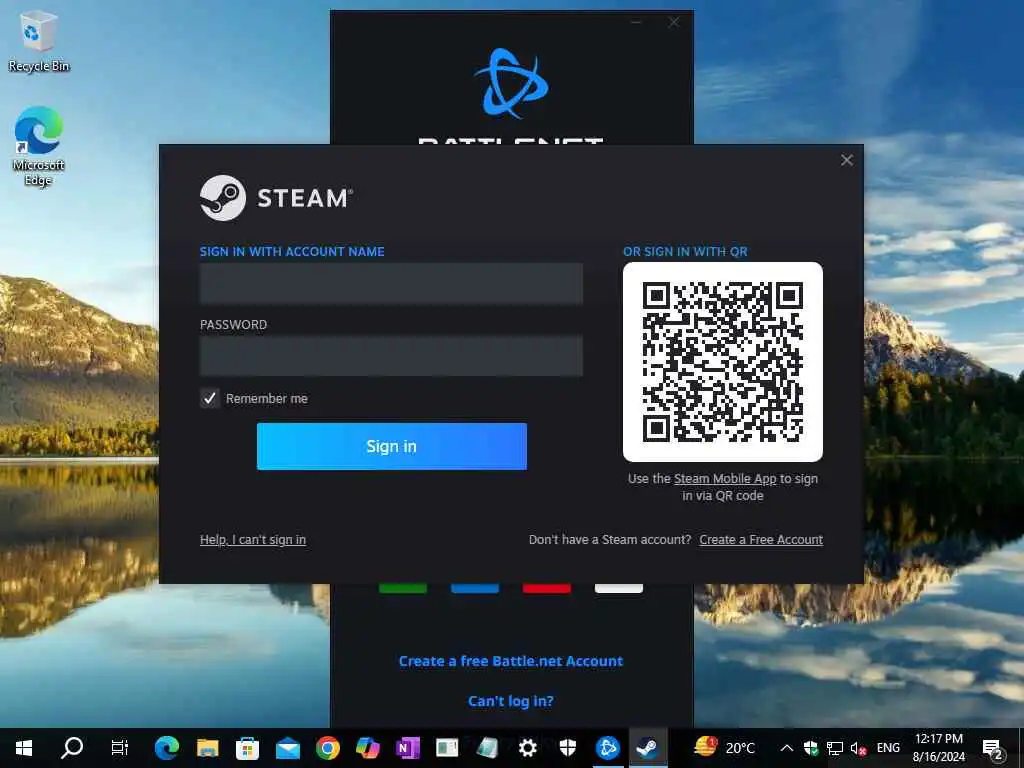Open the clock showing 12:17 PM
The height and width of the screenshot is (768, 1024).
[x=938, y=748]
